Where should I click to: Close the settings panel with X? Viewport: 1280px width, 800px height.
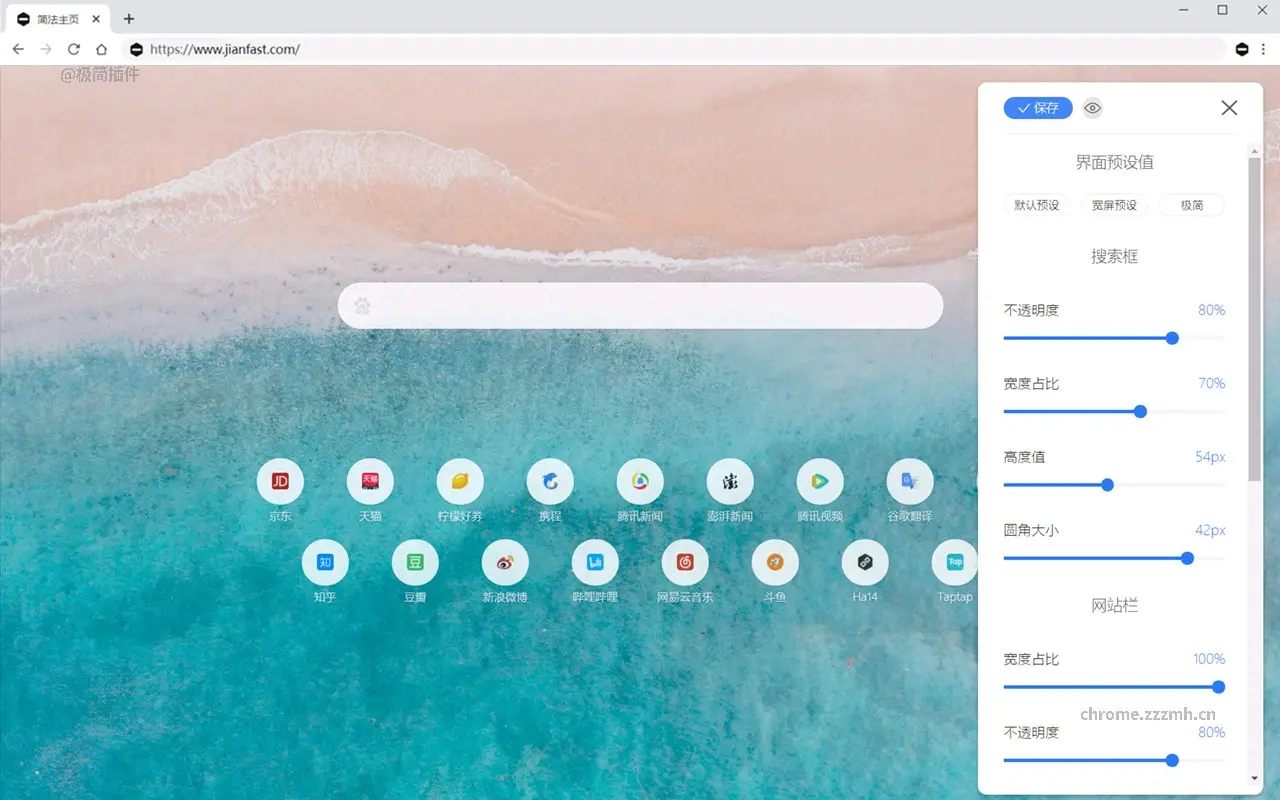pos(1229,108)
